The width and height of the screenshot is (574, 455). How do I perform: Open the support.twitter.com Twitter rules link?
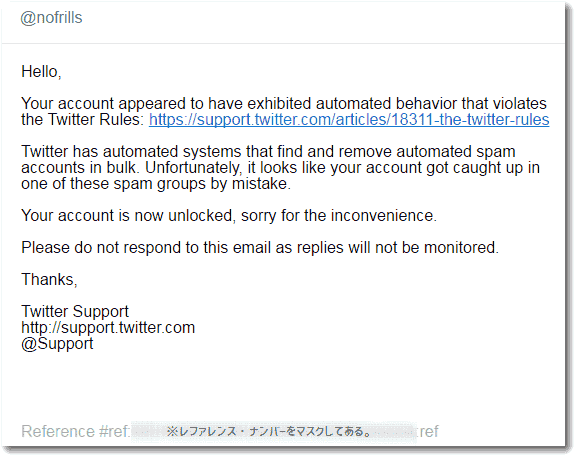(349, 120)
